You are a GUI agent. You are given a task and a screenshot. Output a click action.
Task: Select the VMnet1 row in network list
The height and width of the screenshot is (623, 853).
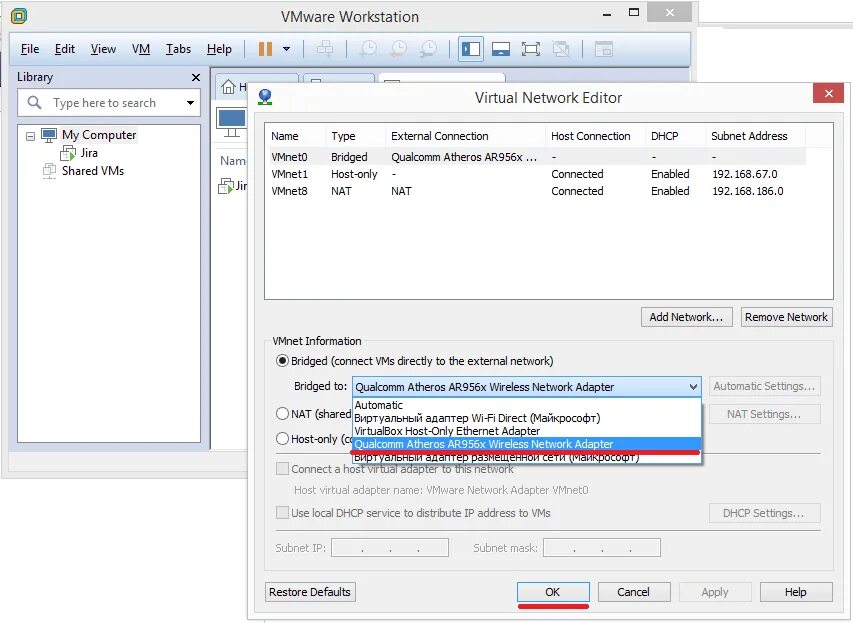click(x=537, y=174)
